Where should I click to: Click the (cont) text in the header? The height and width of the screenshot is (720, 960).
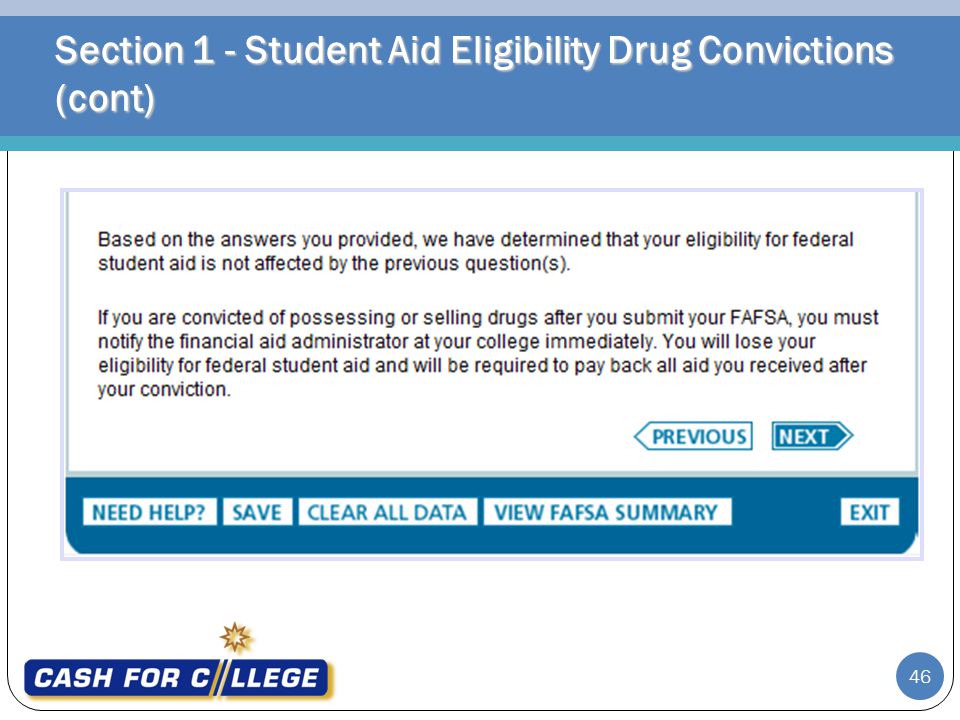(105, 99)
